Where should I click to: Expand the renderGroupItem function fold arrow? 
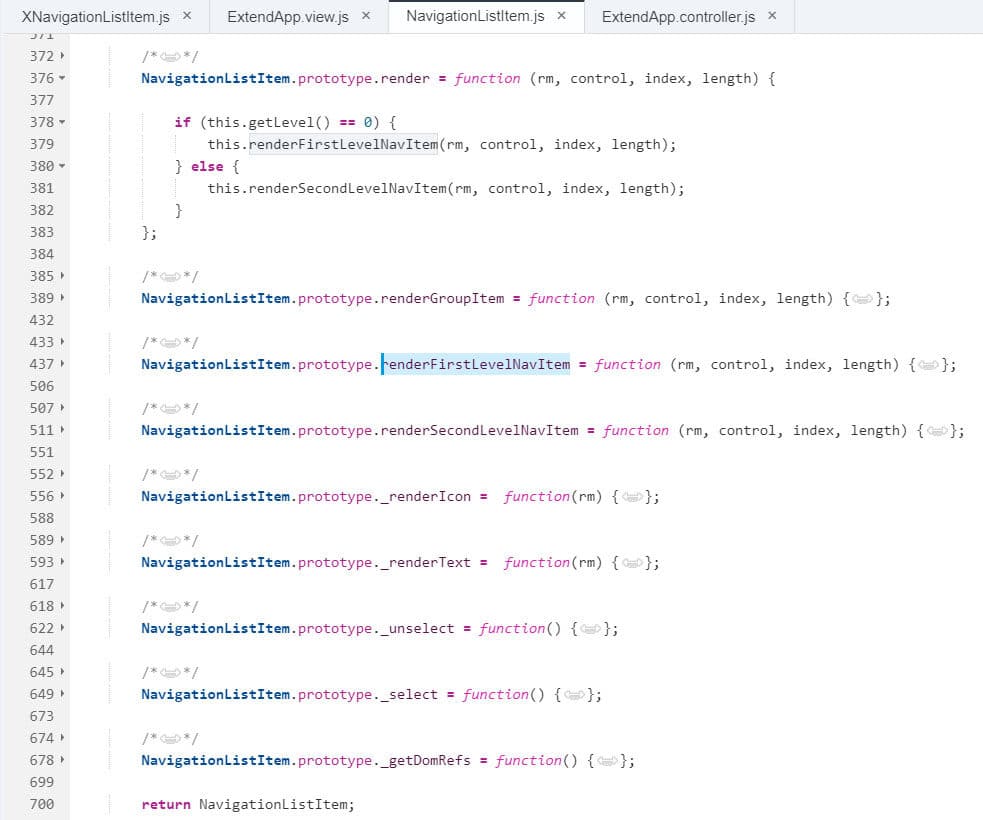click(62, 298)
